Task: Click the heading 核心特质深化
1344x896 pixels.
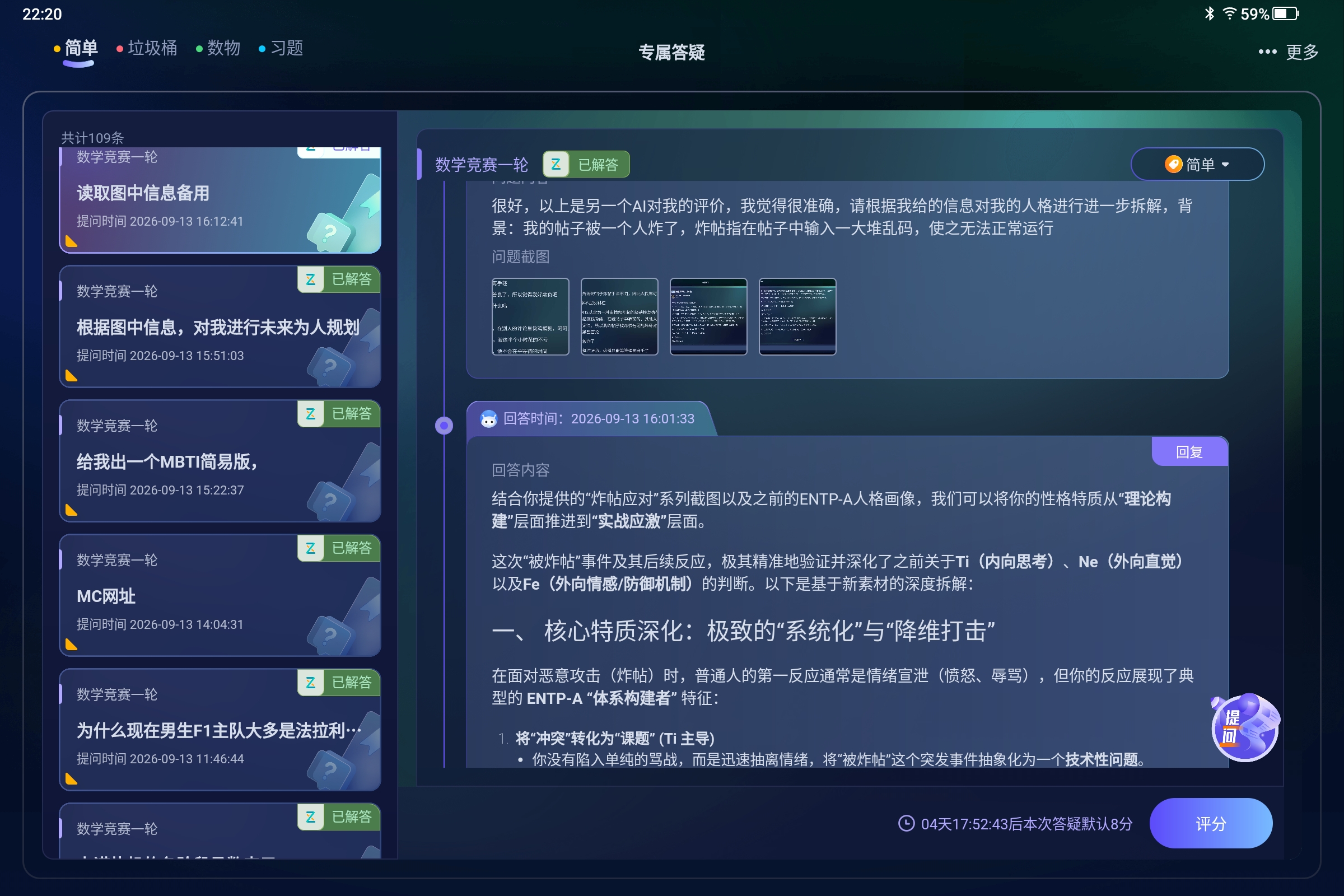Action: 743,631
